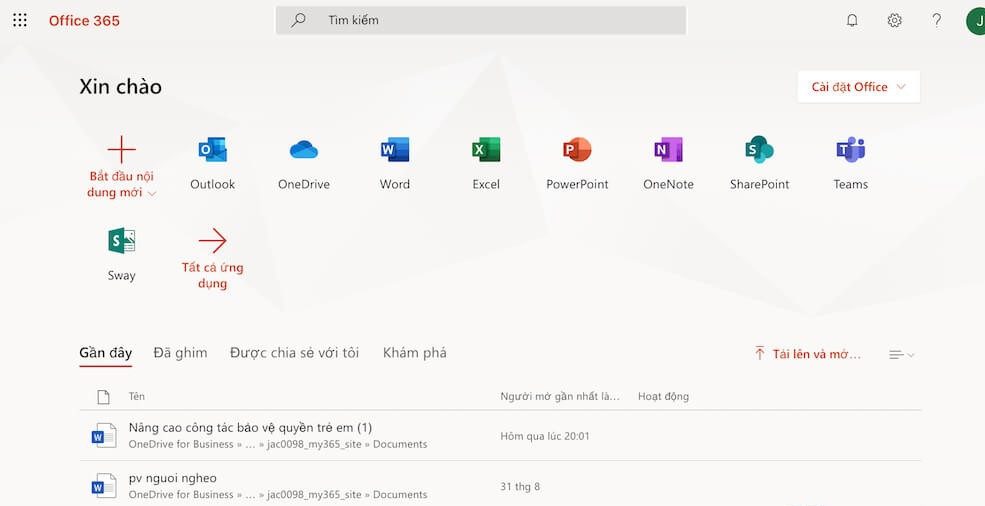Open the account avatar menu
Screen dimensions: 985x506
pos(976,21)
